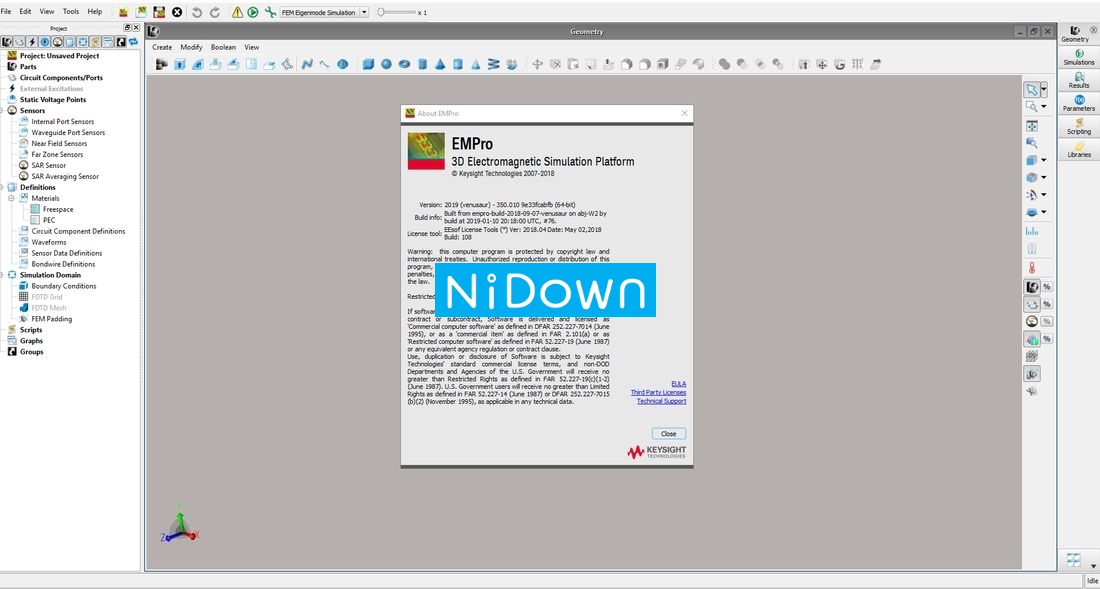Image resolution: width=1100 pixels, height=589 pixels.
Task: Switch to the Boolean menu in Geometry window
Action: click(223, 46)
